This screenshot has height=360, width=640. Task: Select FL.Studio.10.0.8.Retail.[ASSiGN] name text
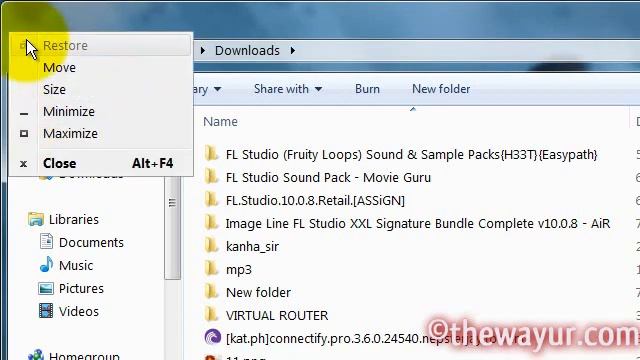coord(315,200)
